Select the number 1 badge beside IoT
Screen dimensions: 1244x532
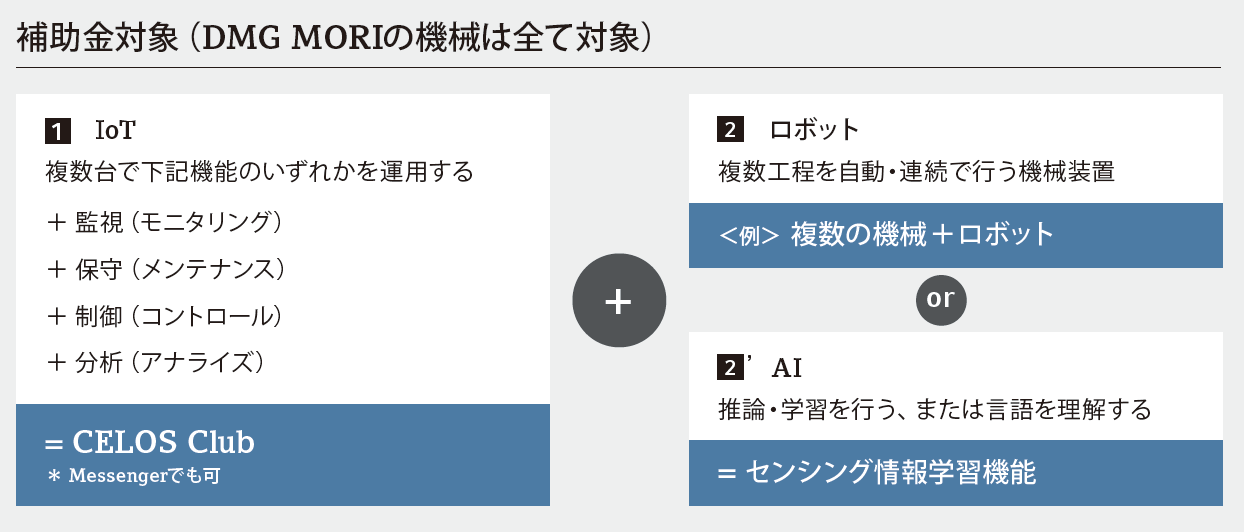(x=58, y=131)
